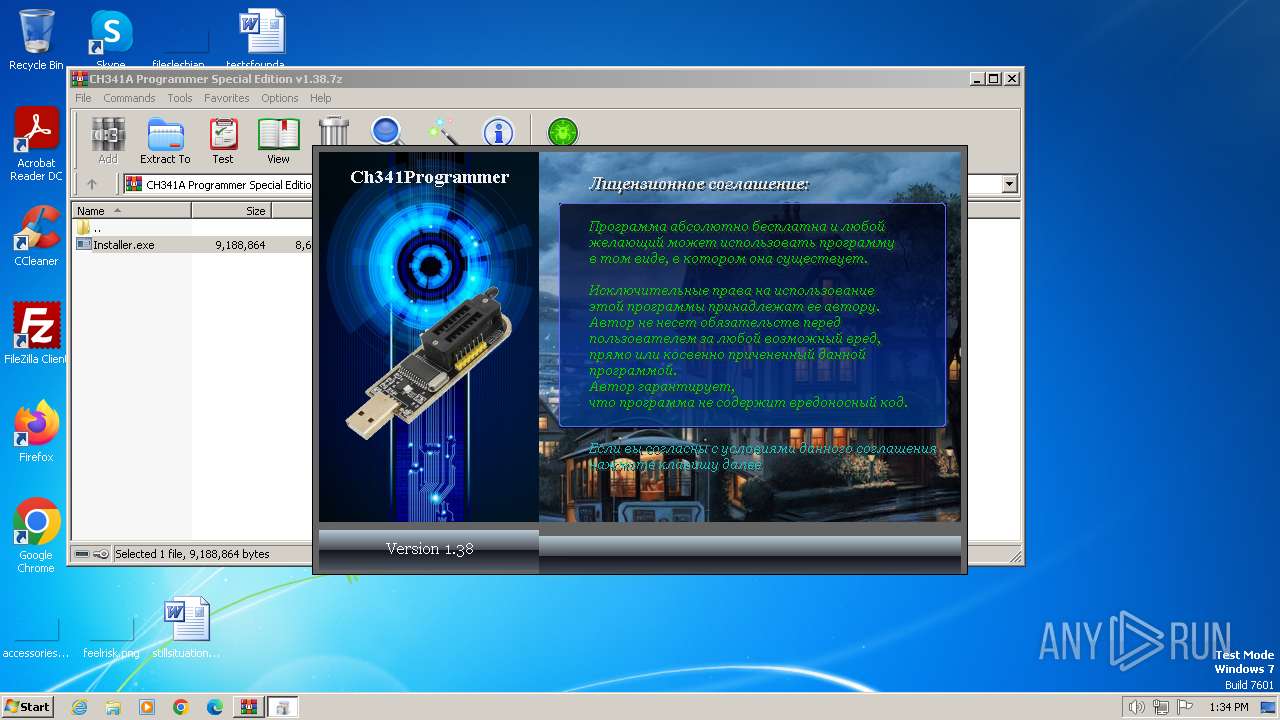Sort file list by Size column
This screenshot has width=1280, height=720.
point(231,211)
